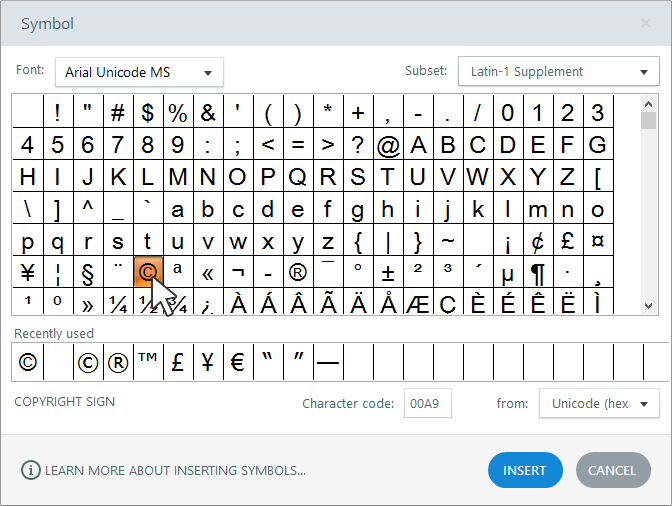Select the registered trademark symbol in the grid
This screenshot has width=672, height=506.
pyautogui.click(x=297, y=272)
